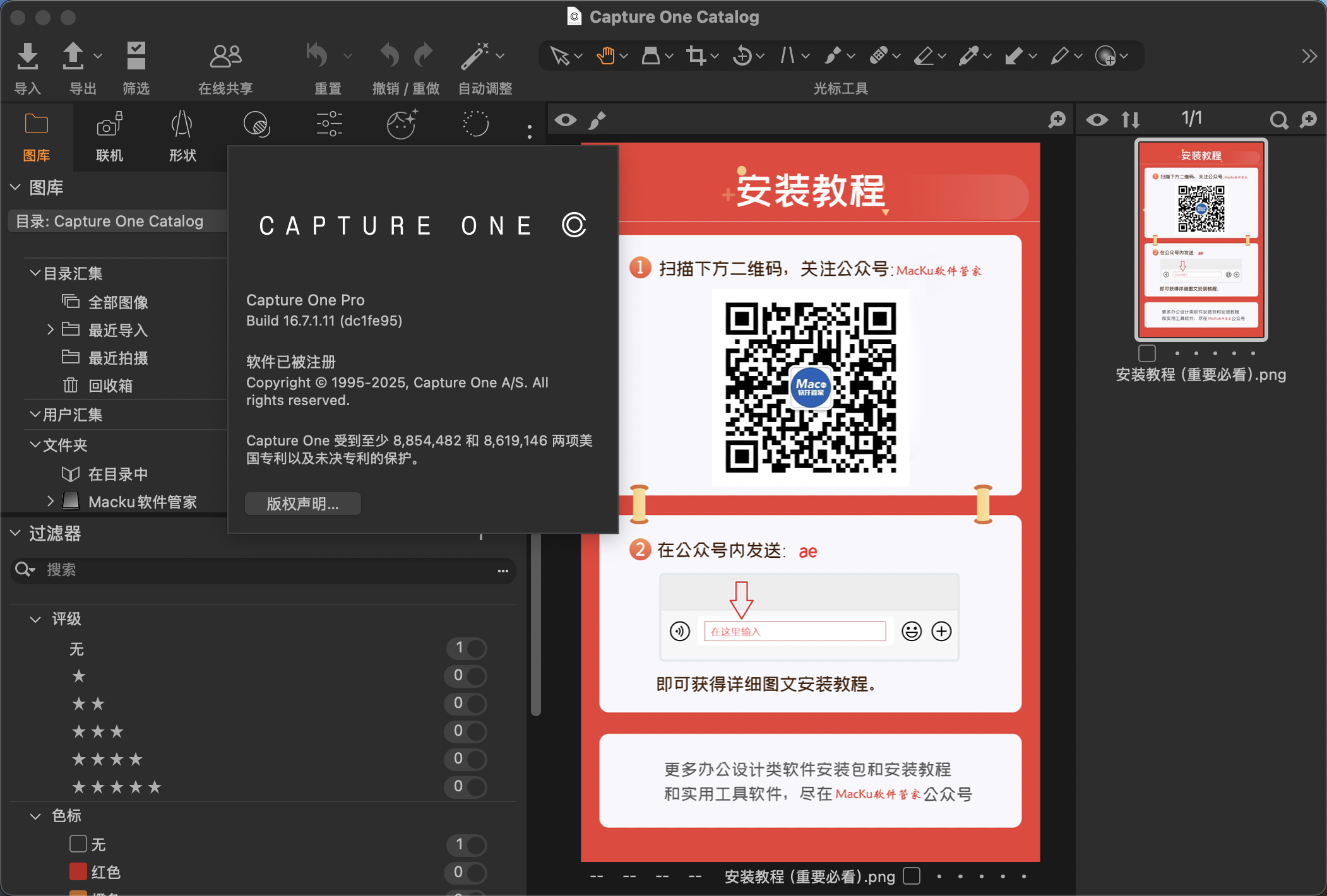Expand the Macku软件管家 folder
Viewport: 1327px width, 896px height.
(51, 502)
